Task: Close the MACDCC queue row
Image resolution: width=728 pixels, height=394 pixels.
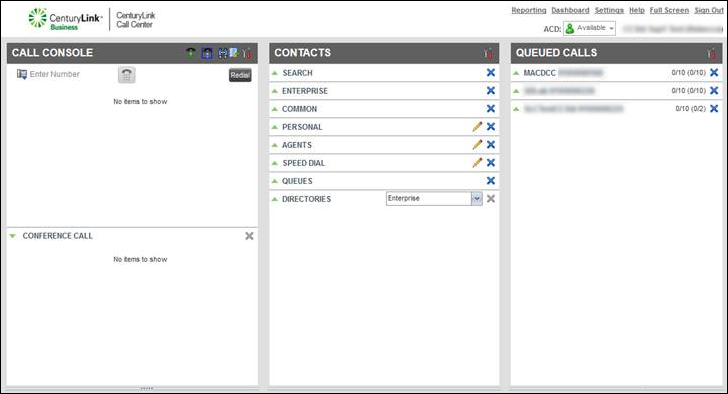Action: coord(714,72)
